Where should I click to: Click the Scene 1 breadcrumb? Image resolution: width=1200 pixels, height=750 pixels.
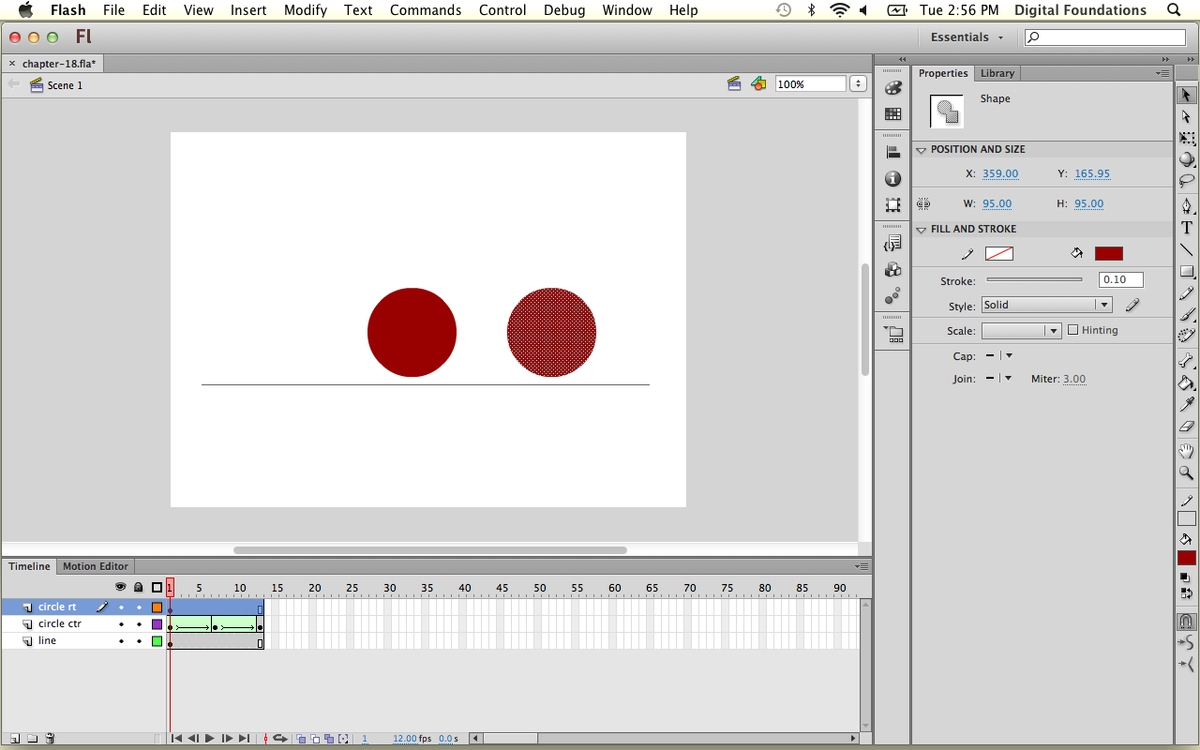coord(65,85)
